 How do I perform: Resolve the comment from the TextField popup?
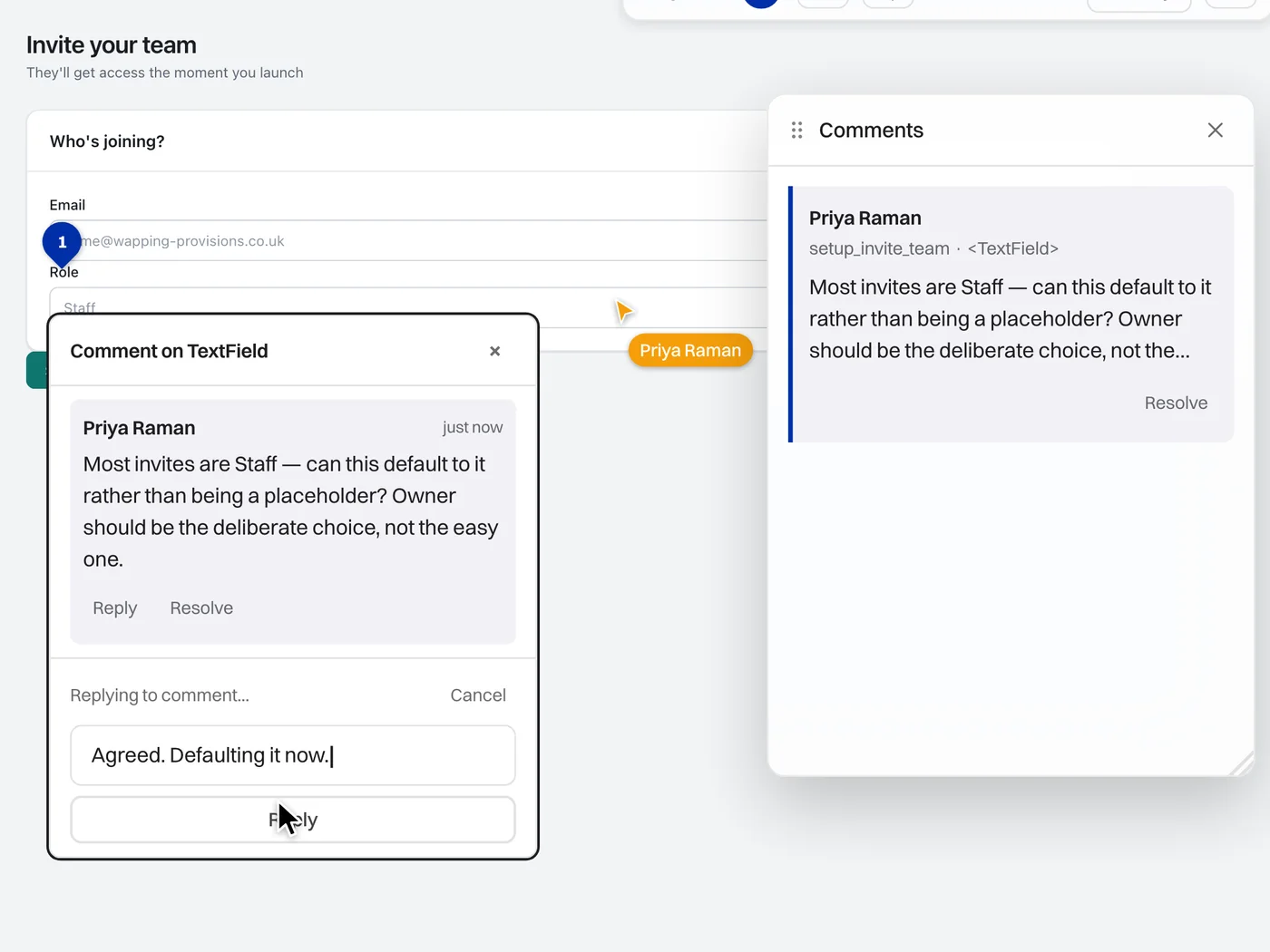(201, 608)
